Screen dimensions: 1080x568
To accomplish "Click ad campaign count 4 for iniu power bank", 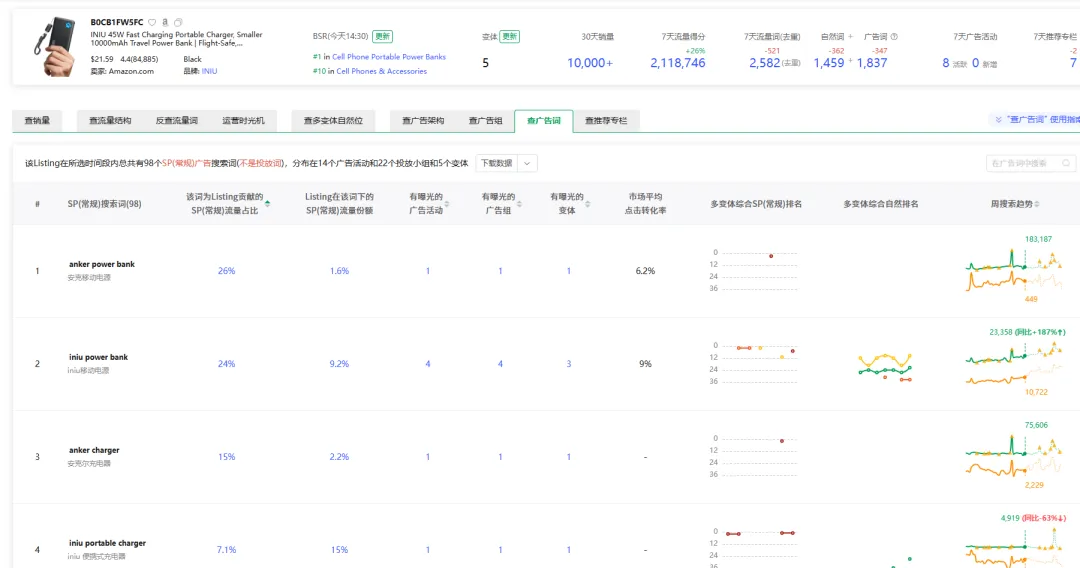I will pyautogui.click(x=428, y=364).
